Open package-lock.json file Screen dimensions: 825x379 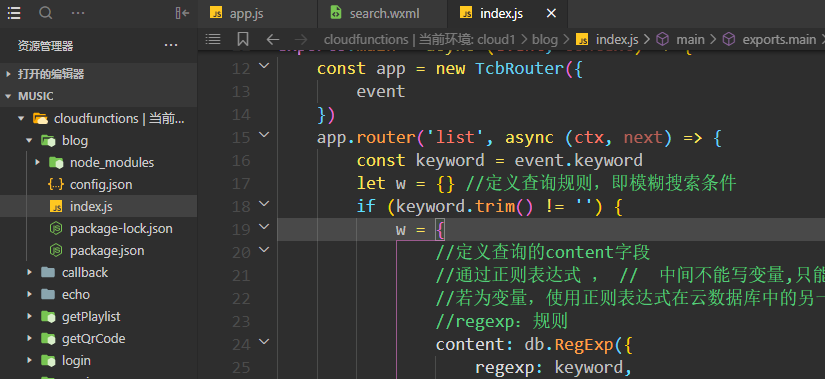(x=98, y=228)
